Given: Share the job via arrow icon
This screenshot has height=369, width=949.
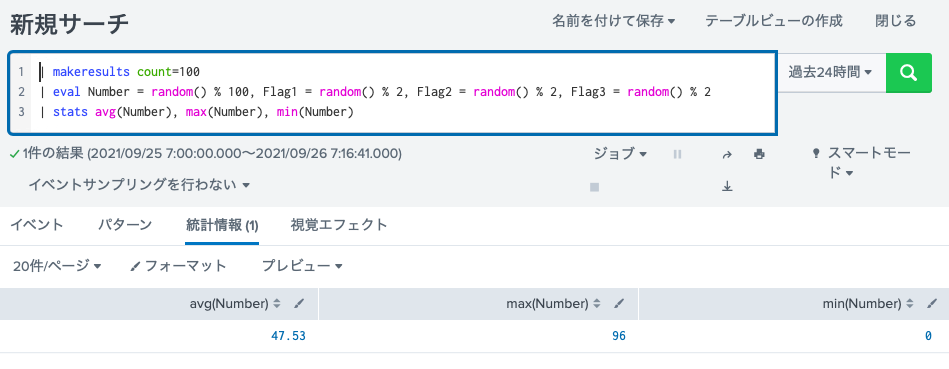Looking at the screenshot, I should (727, 154).
